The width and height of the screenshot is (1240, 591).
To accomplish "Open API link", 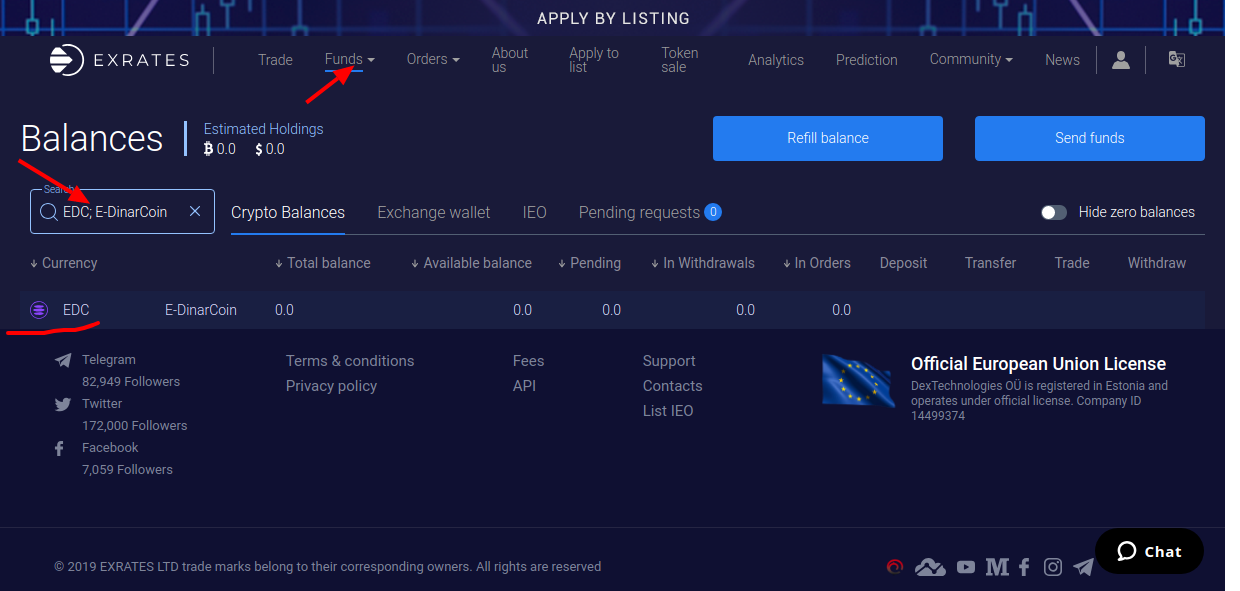I will pyautogui.click(x=524, y=386).
